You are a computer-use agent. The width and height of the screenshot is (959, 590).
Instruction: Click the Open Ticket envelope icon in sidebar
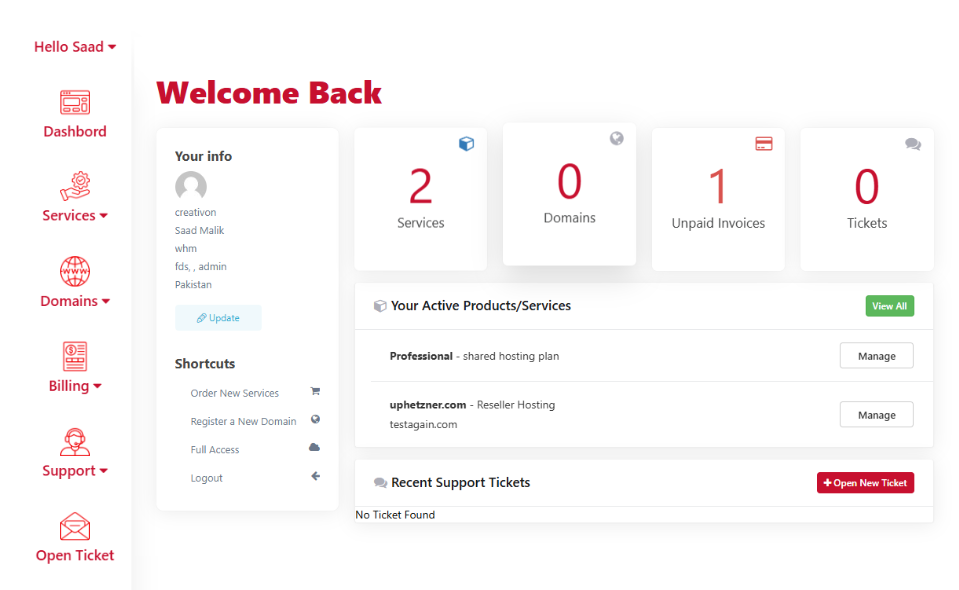pos(74,527)
